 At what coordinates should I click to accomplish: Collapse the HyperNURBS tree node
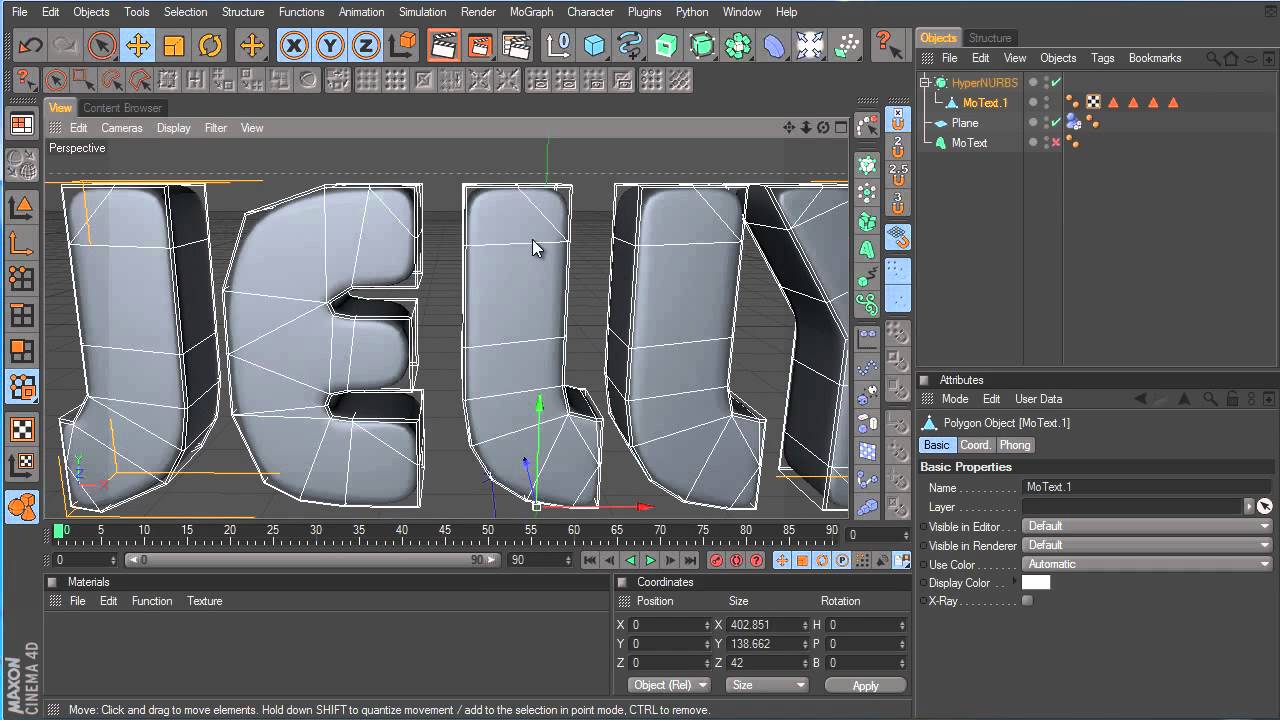click(x=925, y=83)
